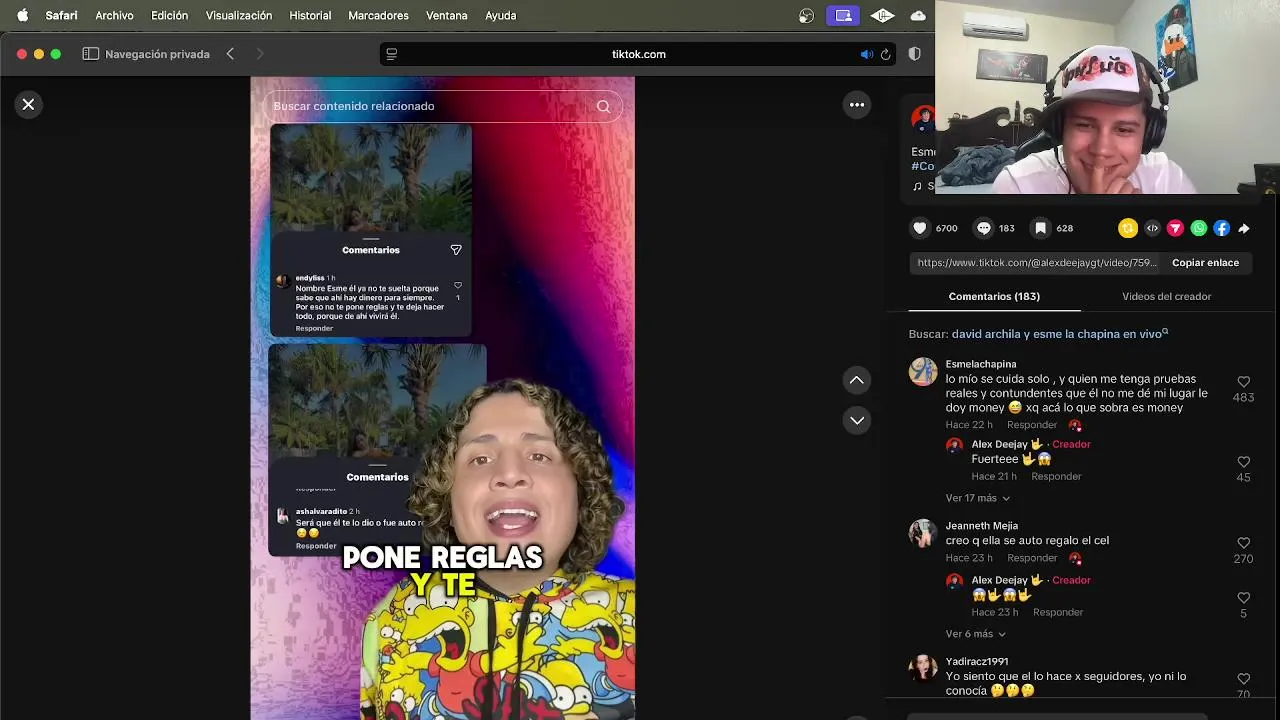Like Yadiracz1991's comment
The image size is (1280, 720).
[1244, 679]
